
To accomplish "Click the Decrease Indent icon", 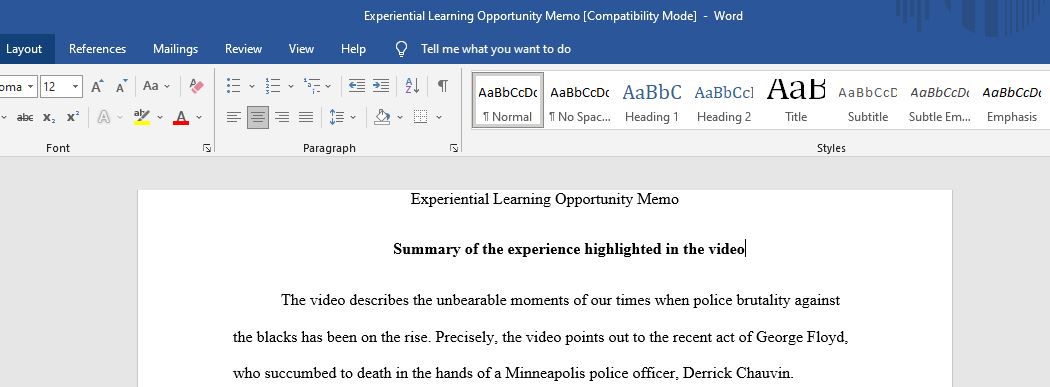I will coord(357,86).
